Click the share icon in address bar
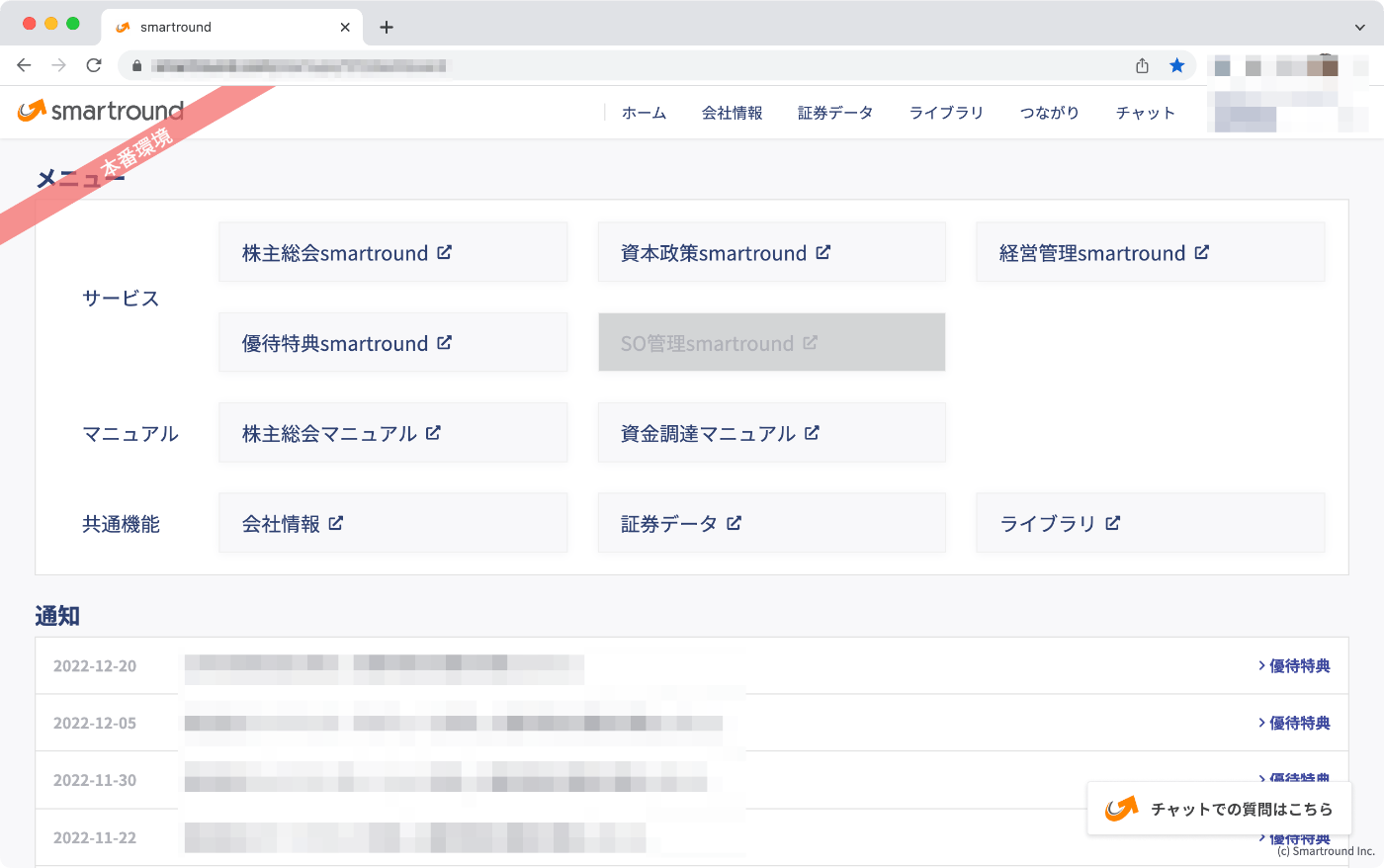 (x=1142, y=65)
